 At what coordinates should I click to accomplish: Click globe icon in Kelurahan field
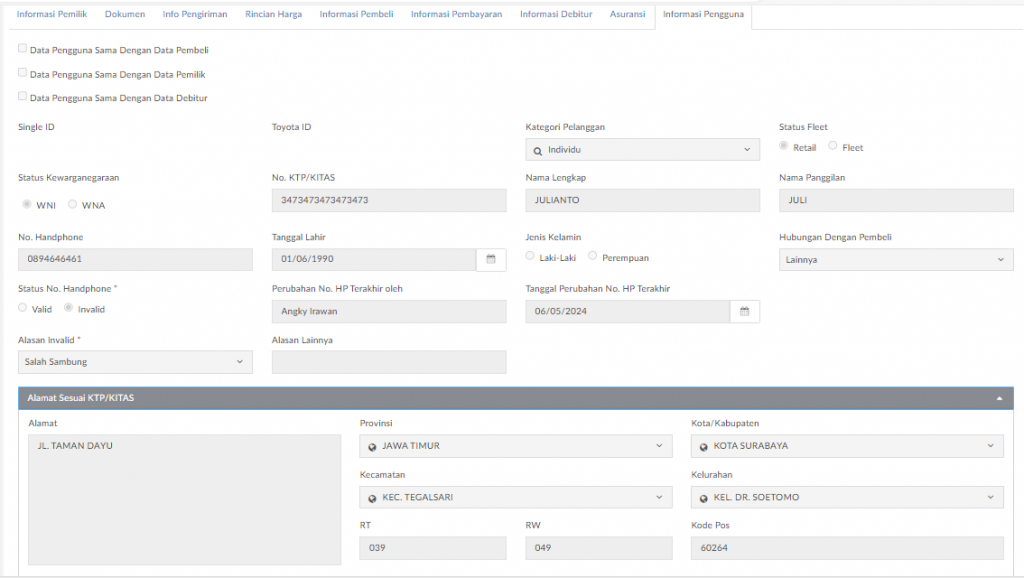pos(703,498)
